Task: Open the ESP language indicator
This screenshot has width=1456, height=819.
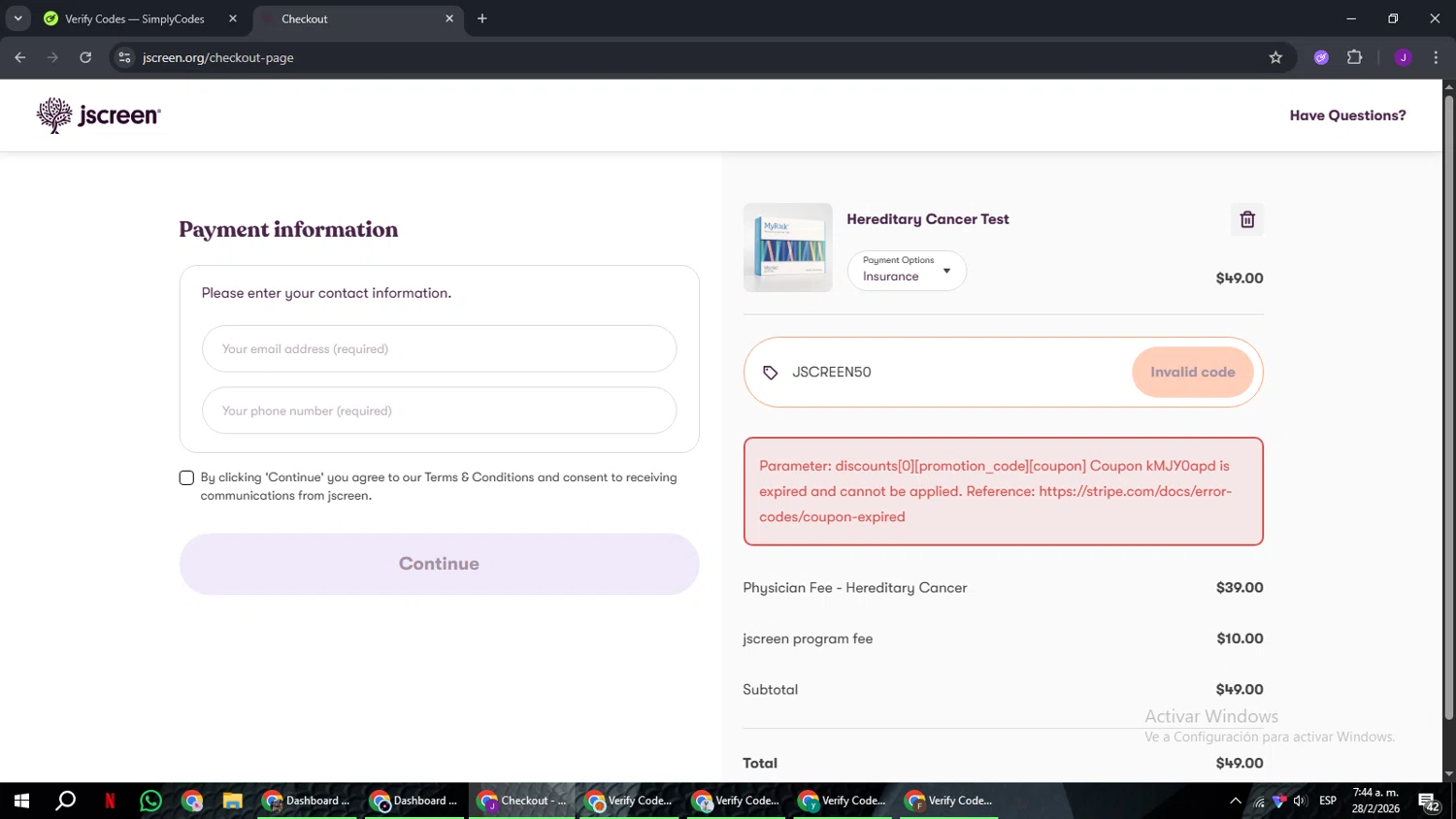Action: coord(1328,801)
